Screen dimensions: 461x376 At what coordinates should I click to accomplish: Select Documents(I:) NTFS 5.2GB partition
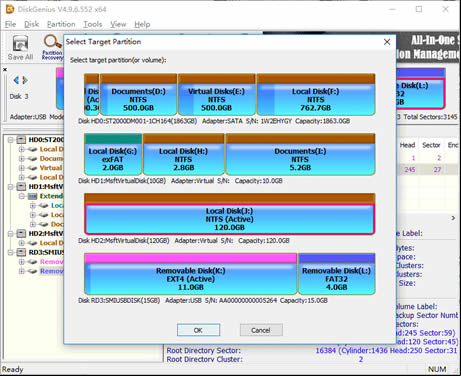click(x=300, y=154)
